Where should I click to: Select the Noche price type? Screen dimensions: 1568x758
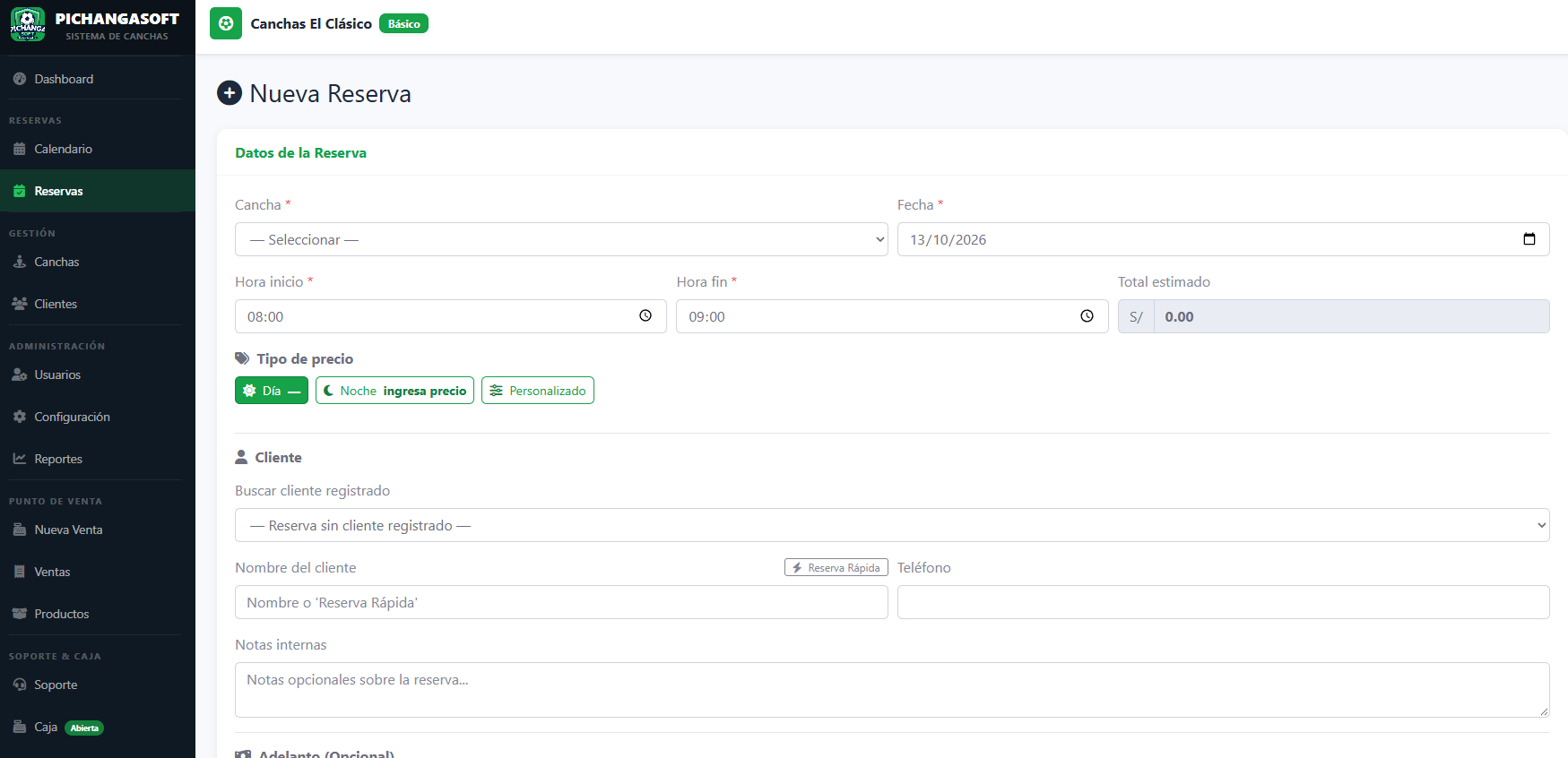(x=394, y=391)
